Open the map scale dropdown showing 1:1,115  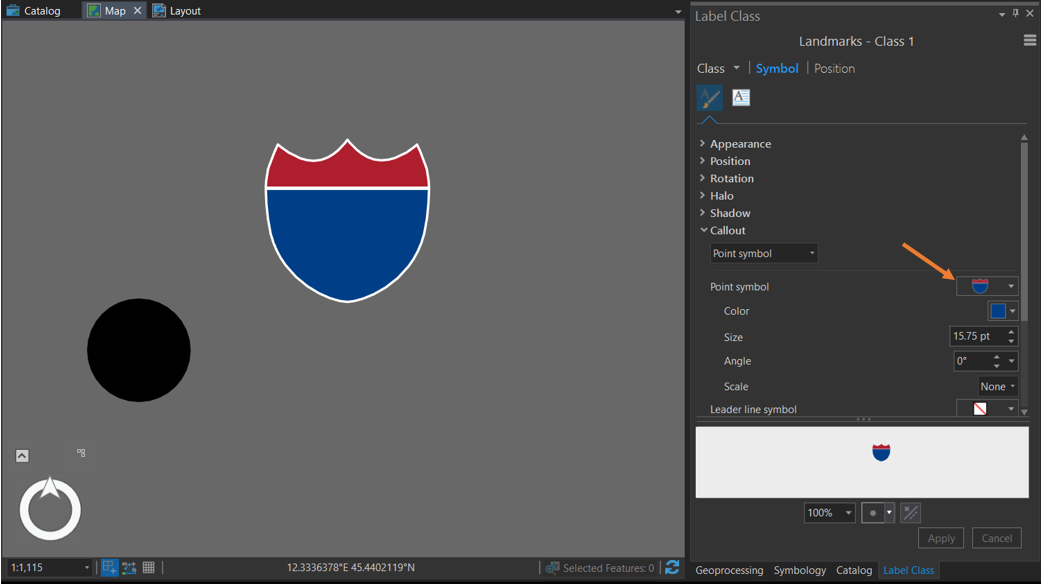click(x=49, y=567)
